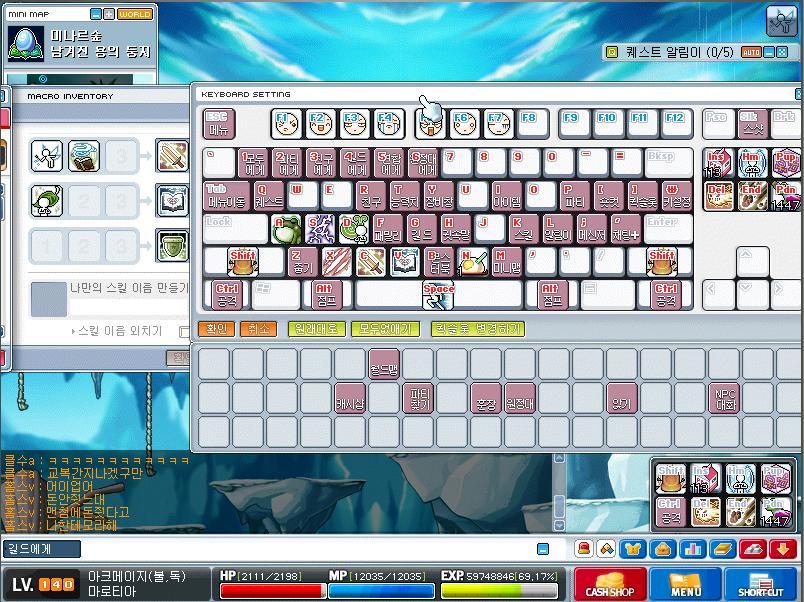
Task: Click 퀵슬롯 변경하기 button
Action: point(478,329)
